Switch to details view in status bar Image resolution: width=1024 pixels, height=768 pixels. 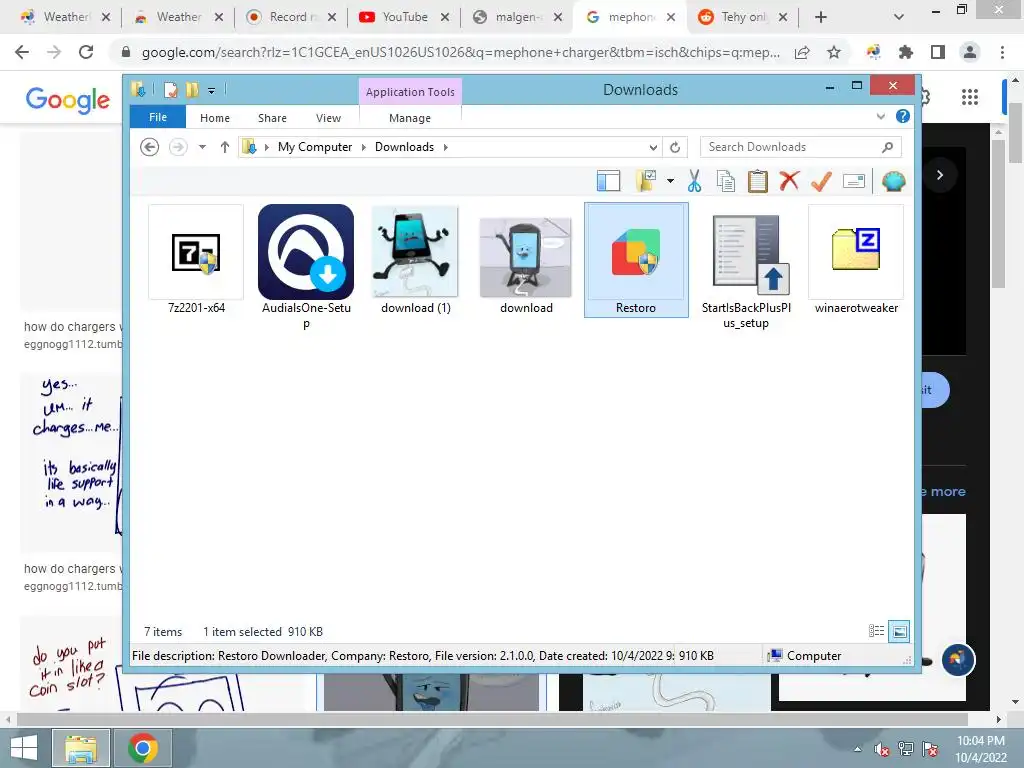876,631
